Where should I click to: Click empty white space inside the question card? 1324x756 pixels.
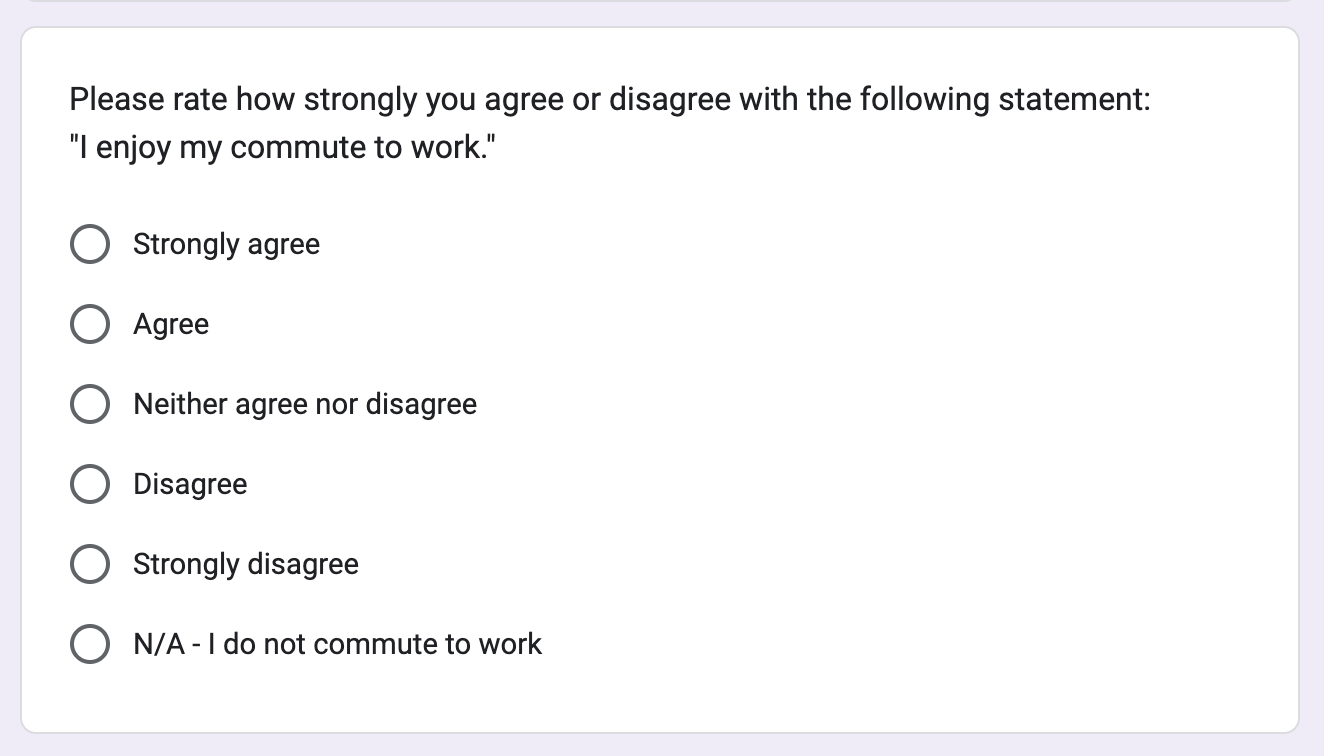pyautogui.click(x=900, y=450)
